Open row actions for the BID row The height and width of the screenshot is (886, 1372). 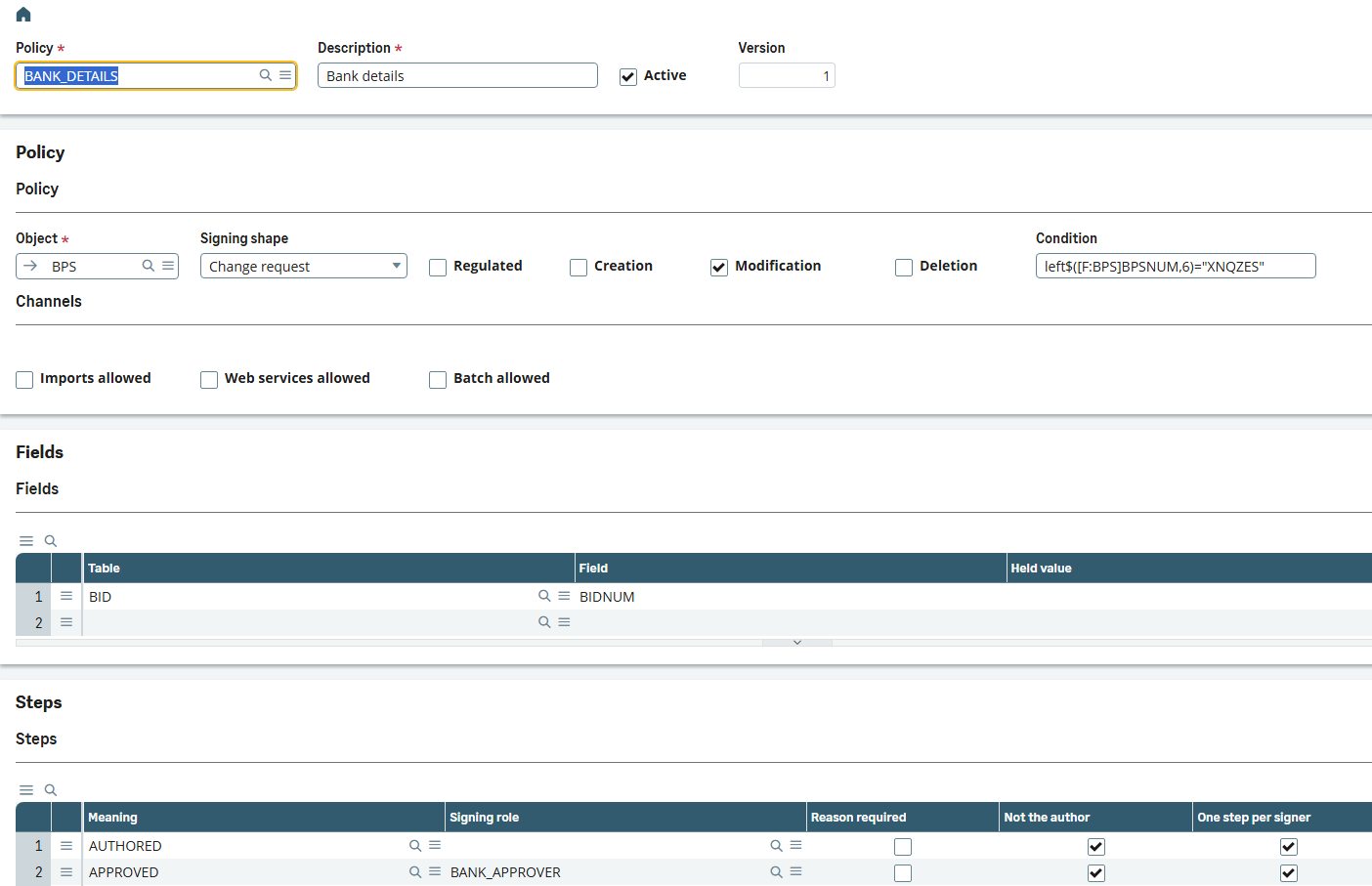click(66, 596)
